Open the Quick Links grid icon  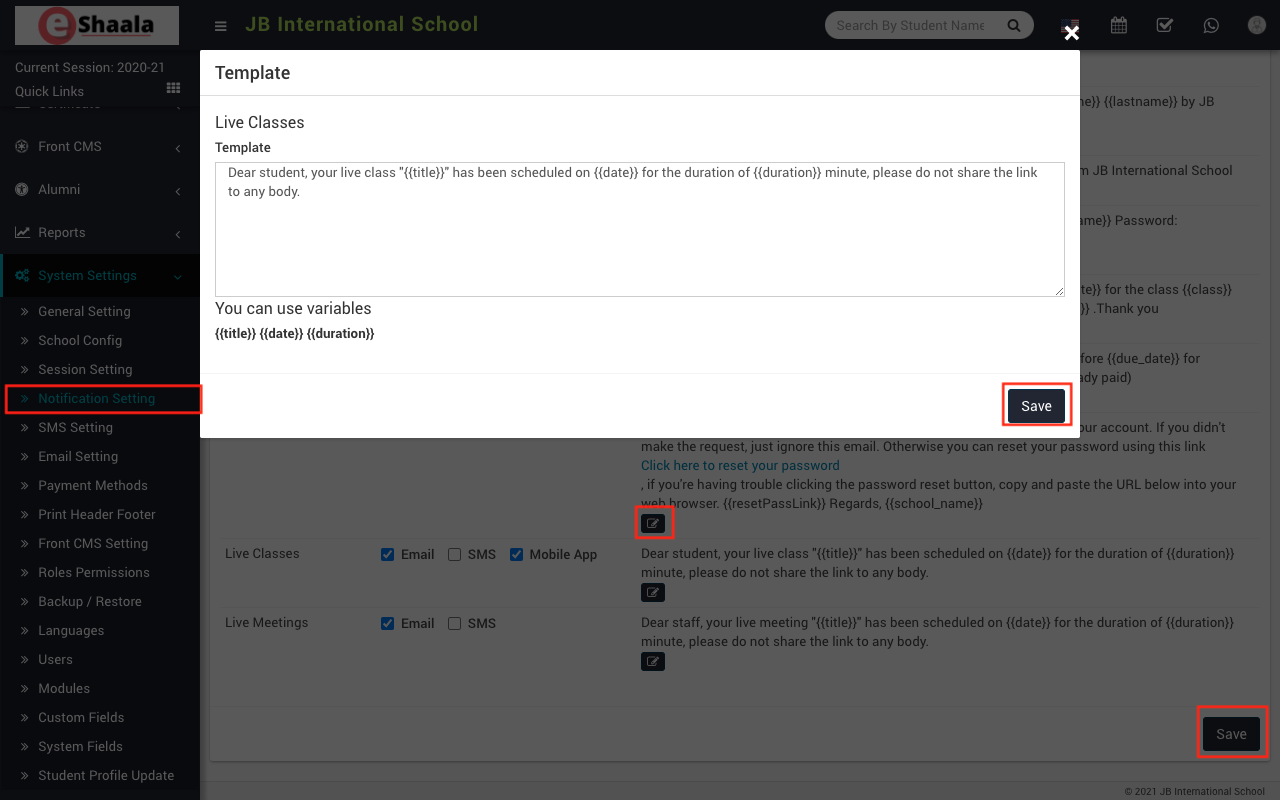tap(173, 90)
